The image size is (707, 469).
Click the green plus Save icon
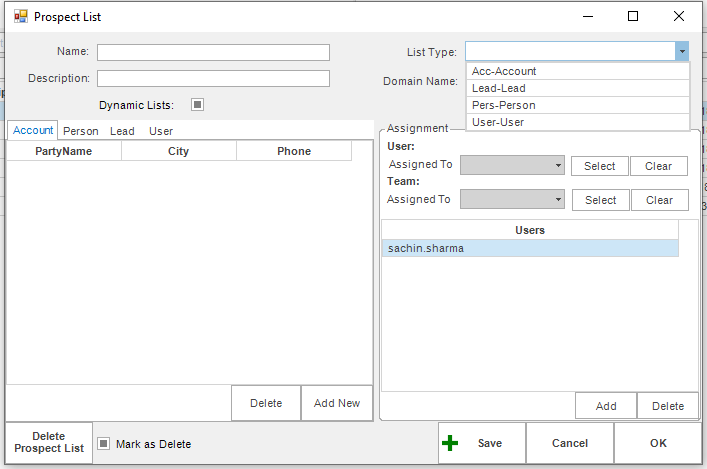tap(451, 443)
